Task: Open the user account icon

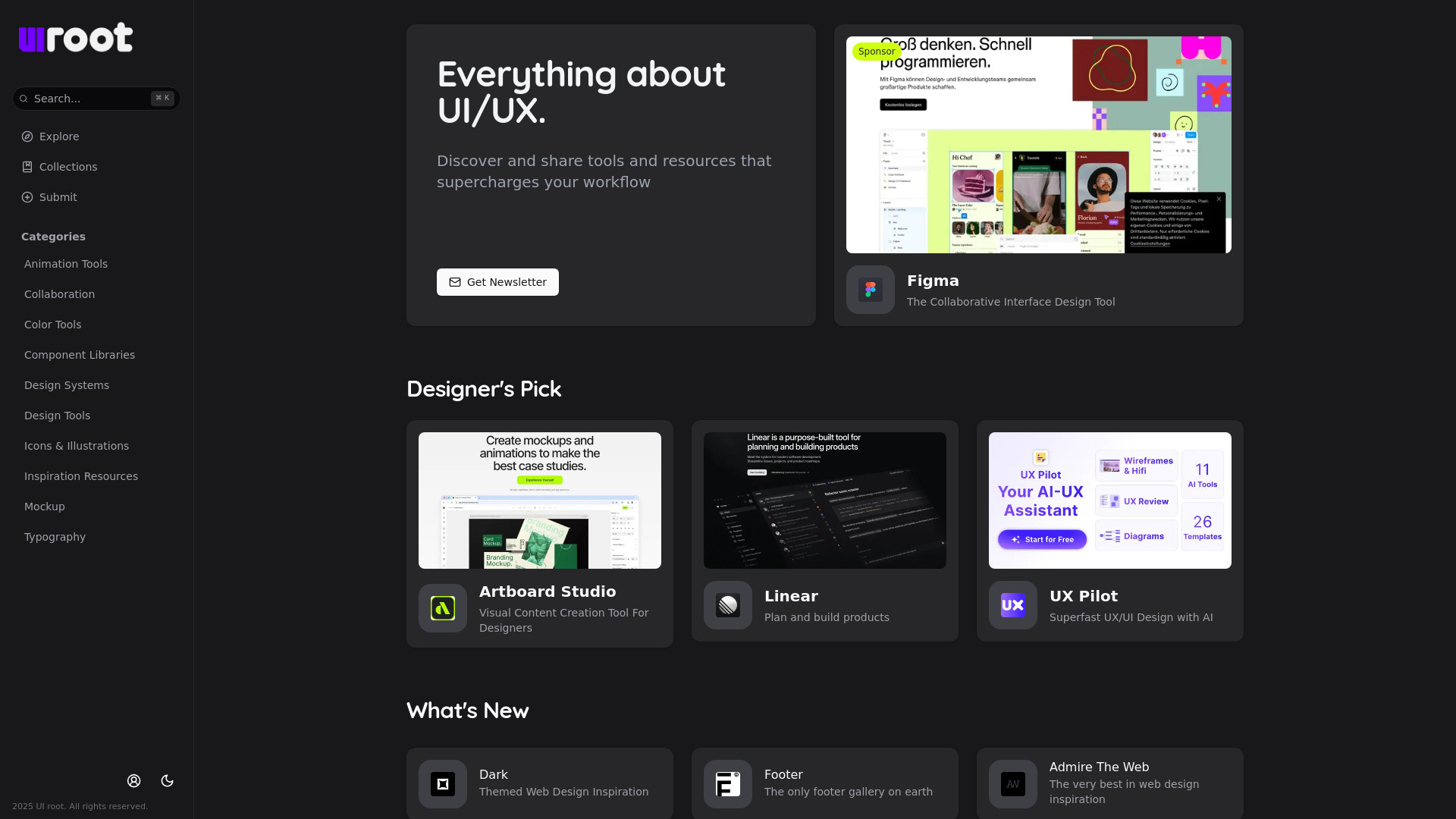Action: click(x=134, y=781)
